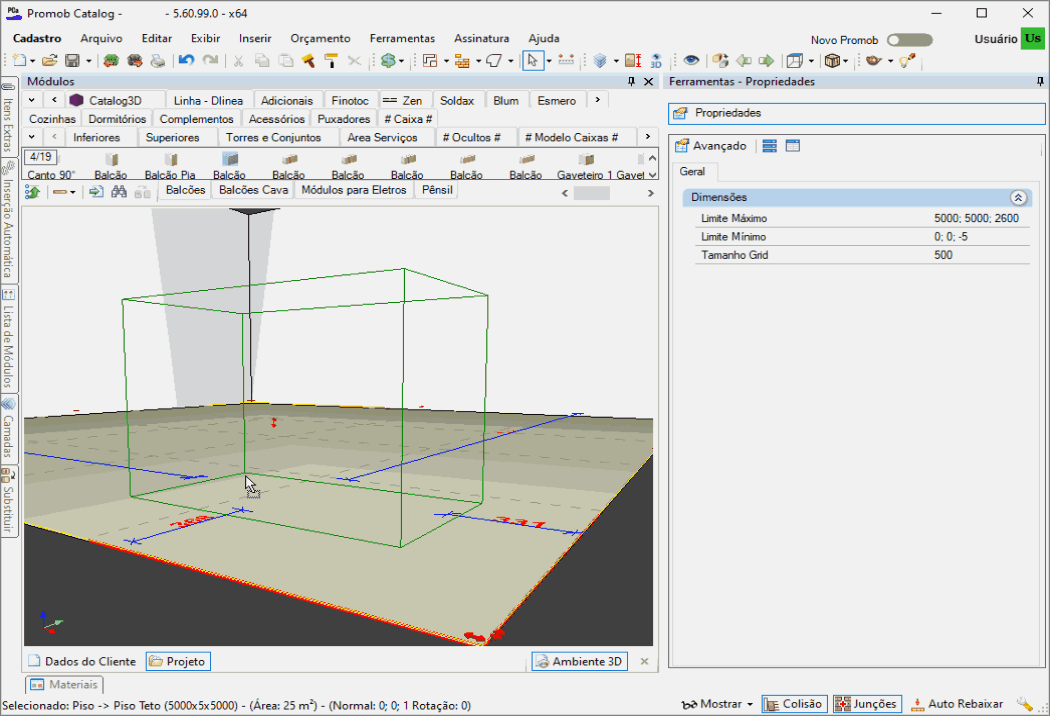Click the Ambiente 3D button

580,662
